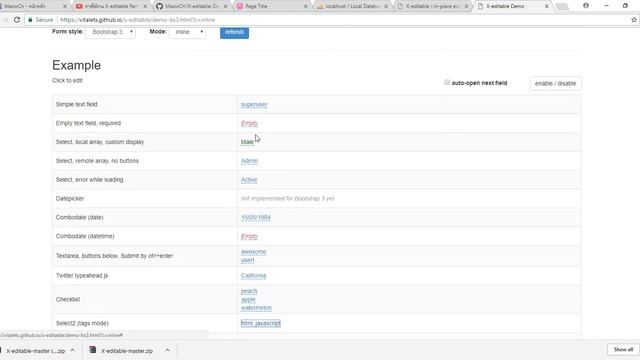
Task: Switch to the Page Title tab
Action: pyautogui.click(x=272, y=6)
